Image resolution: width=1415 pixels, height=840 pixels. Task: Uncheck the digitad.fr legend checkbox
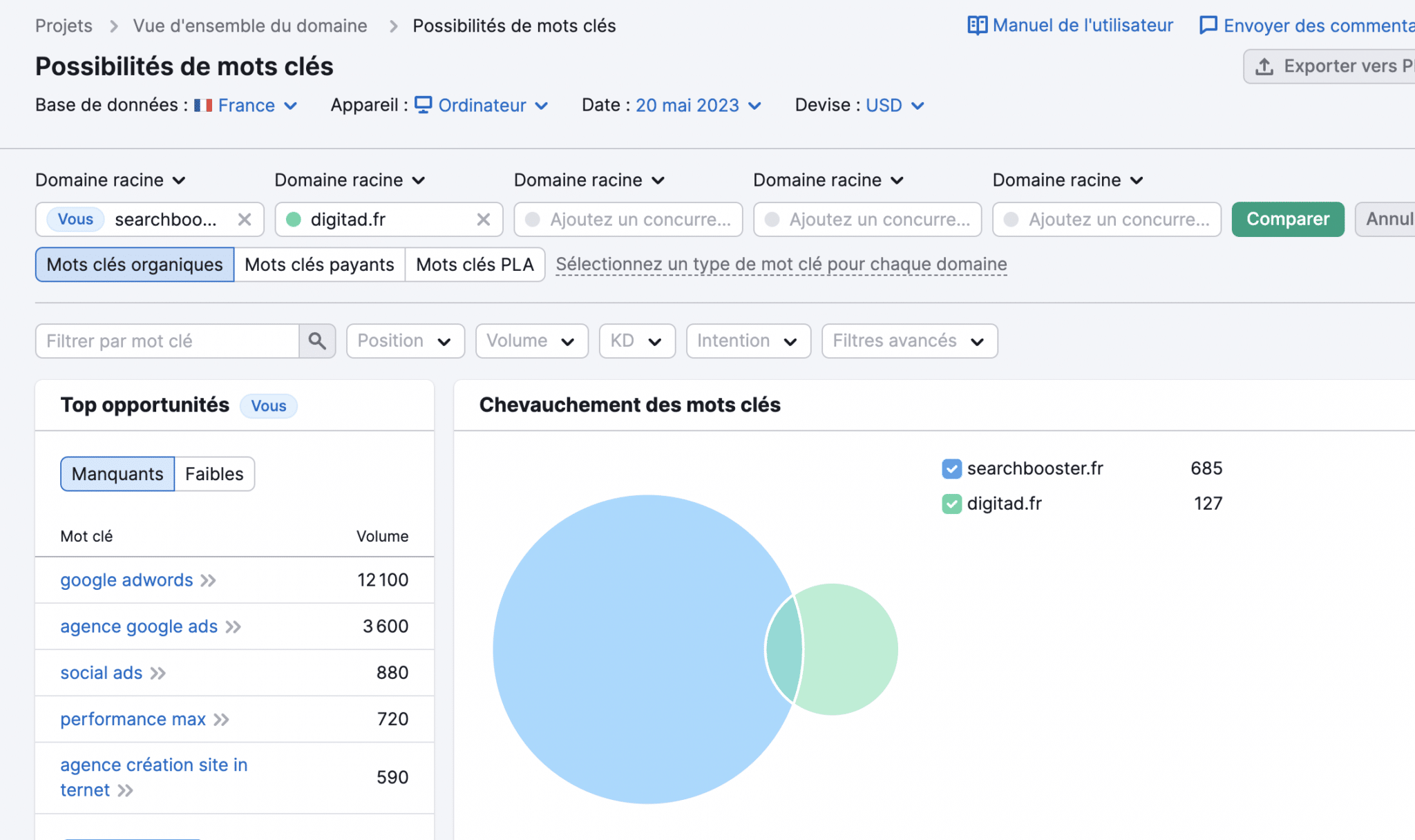pos(951,504)
